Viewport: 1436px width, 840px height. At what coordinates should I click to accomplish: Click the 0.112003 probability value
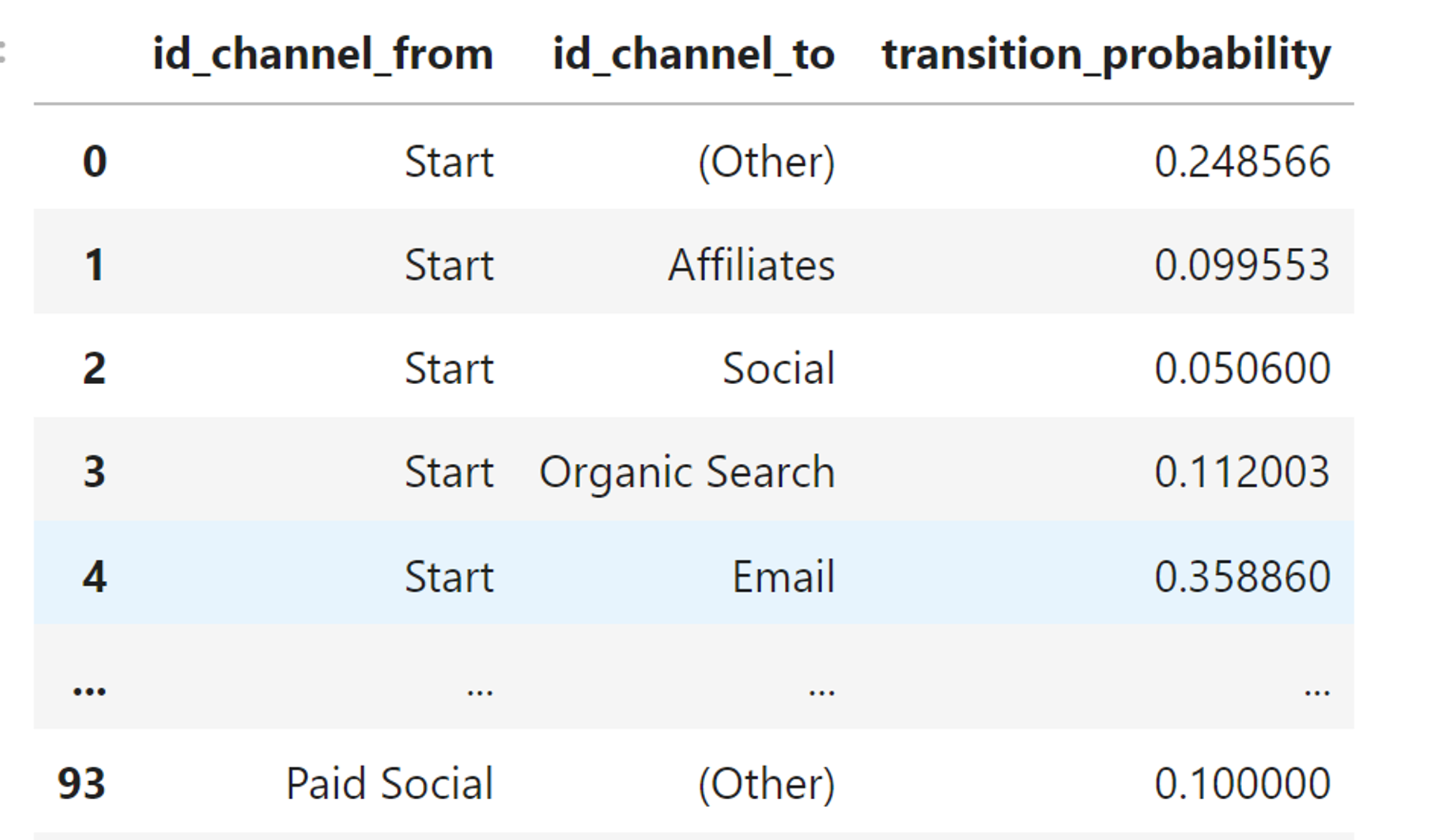point(1243,472)
